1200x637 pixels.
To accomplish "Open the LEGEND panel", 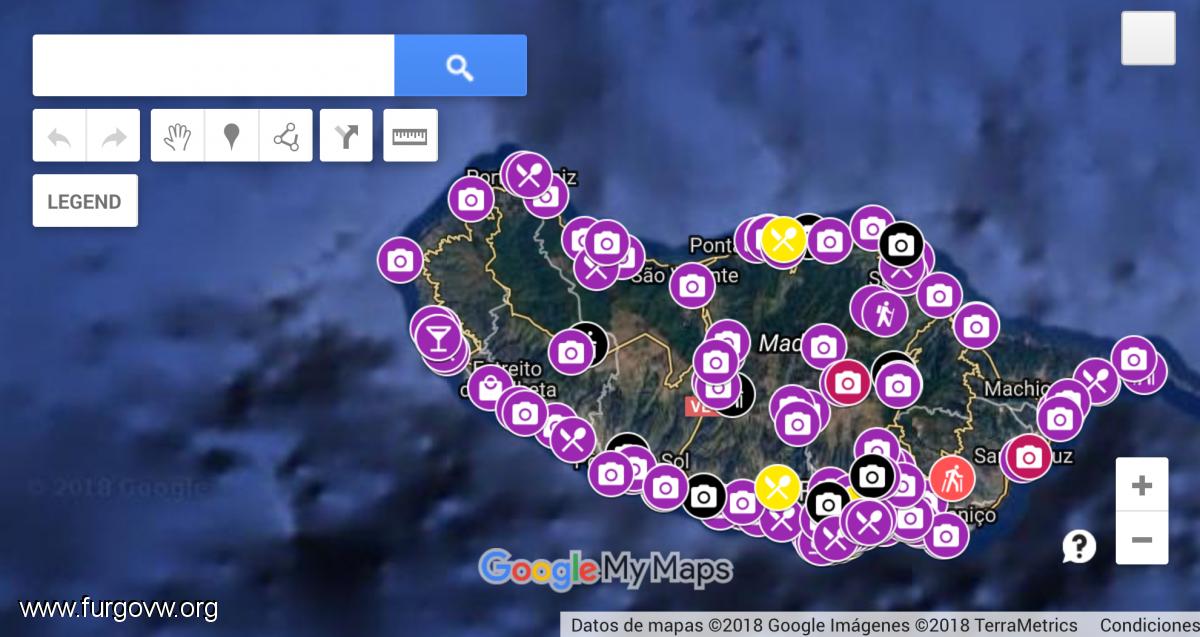I will (x=85, y=201).
